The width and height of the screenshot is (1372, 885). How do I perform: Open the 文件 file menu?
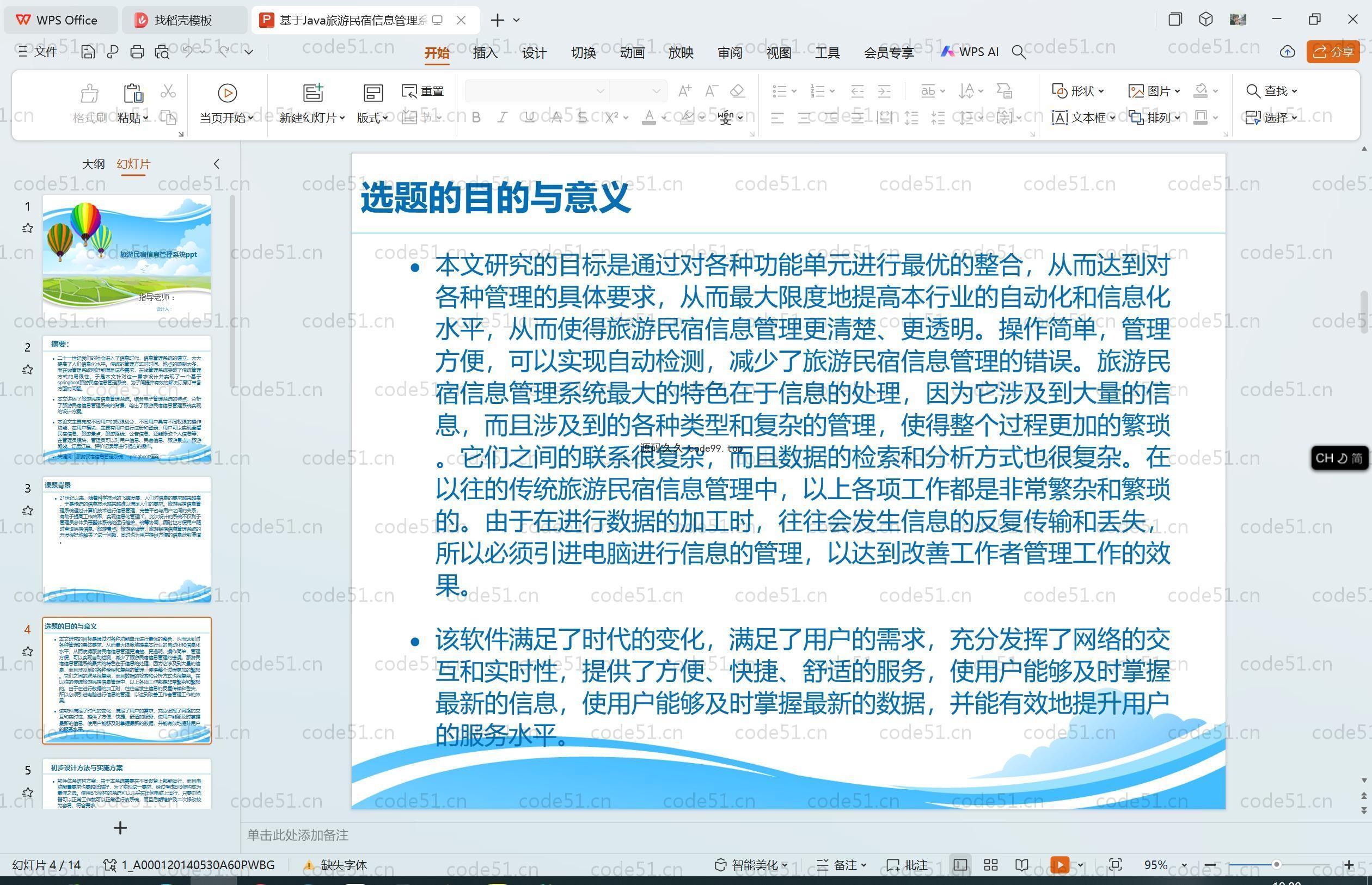38,52
